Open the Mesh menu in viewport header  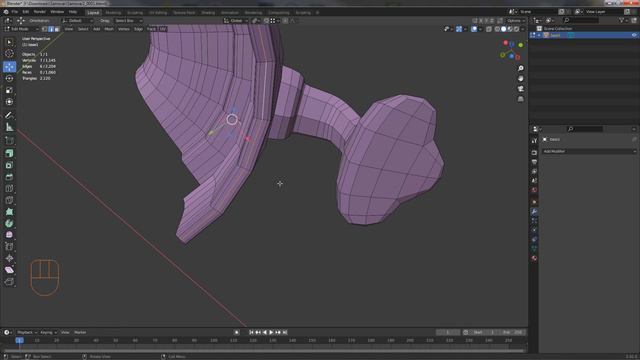point(109,29)
